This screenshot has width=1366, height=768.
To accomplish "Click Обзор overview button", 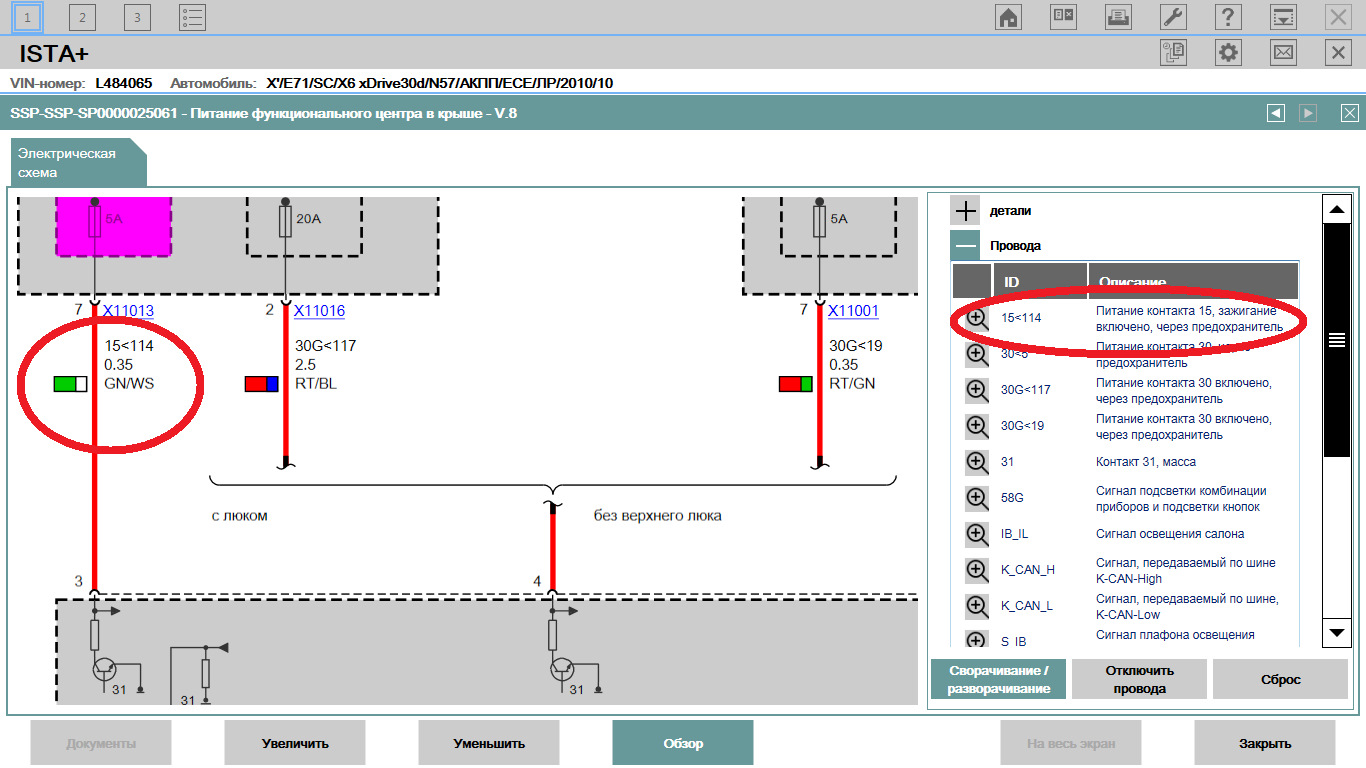I will pyautogui.click(x=683, y=743).
